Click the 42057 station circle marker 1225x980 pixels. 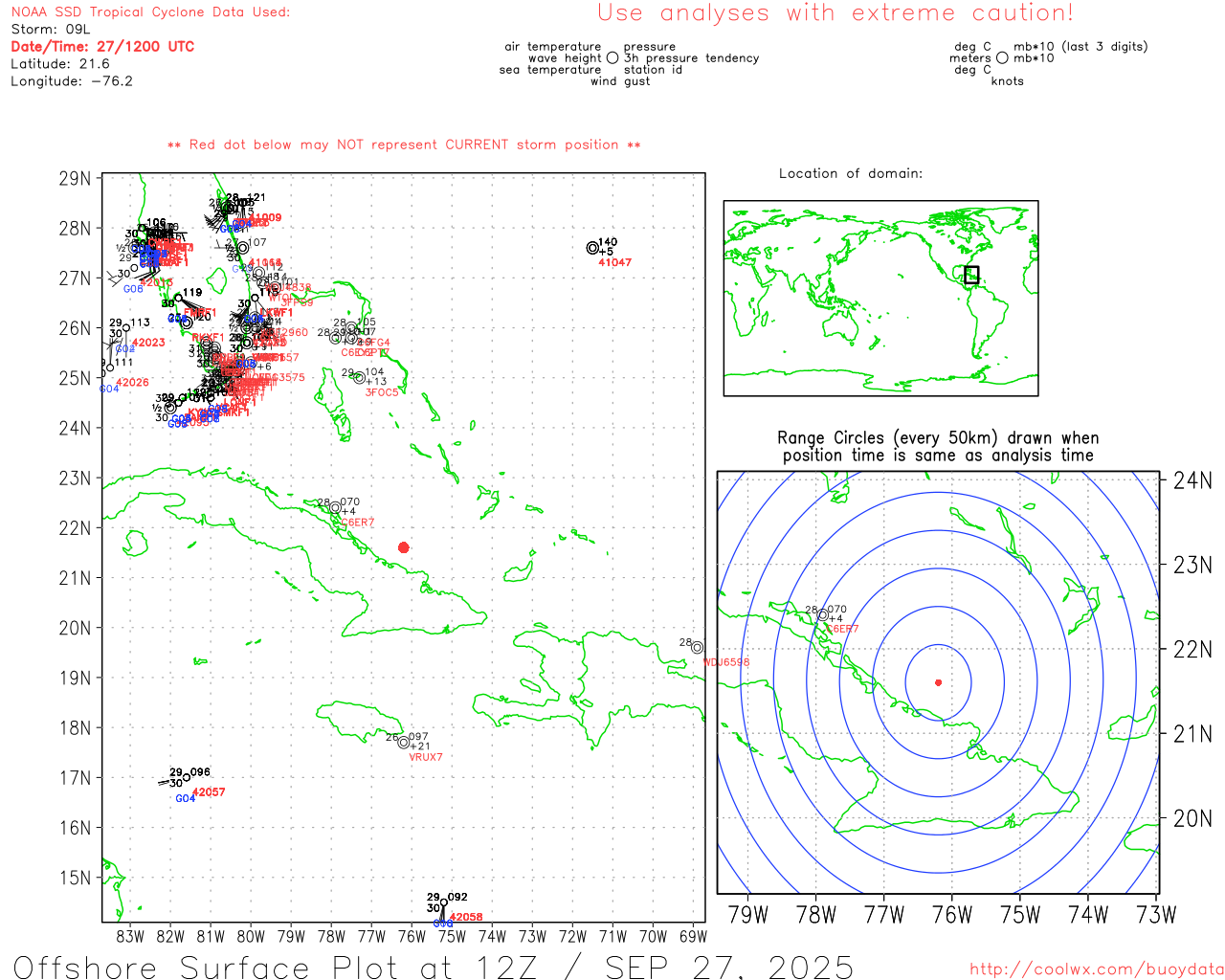pos(186,778)
